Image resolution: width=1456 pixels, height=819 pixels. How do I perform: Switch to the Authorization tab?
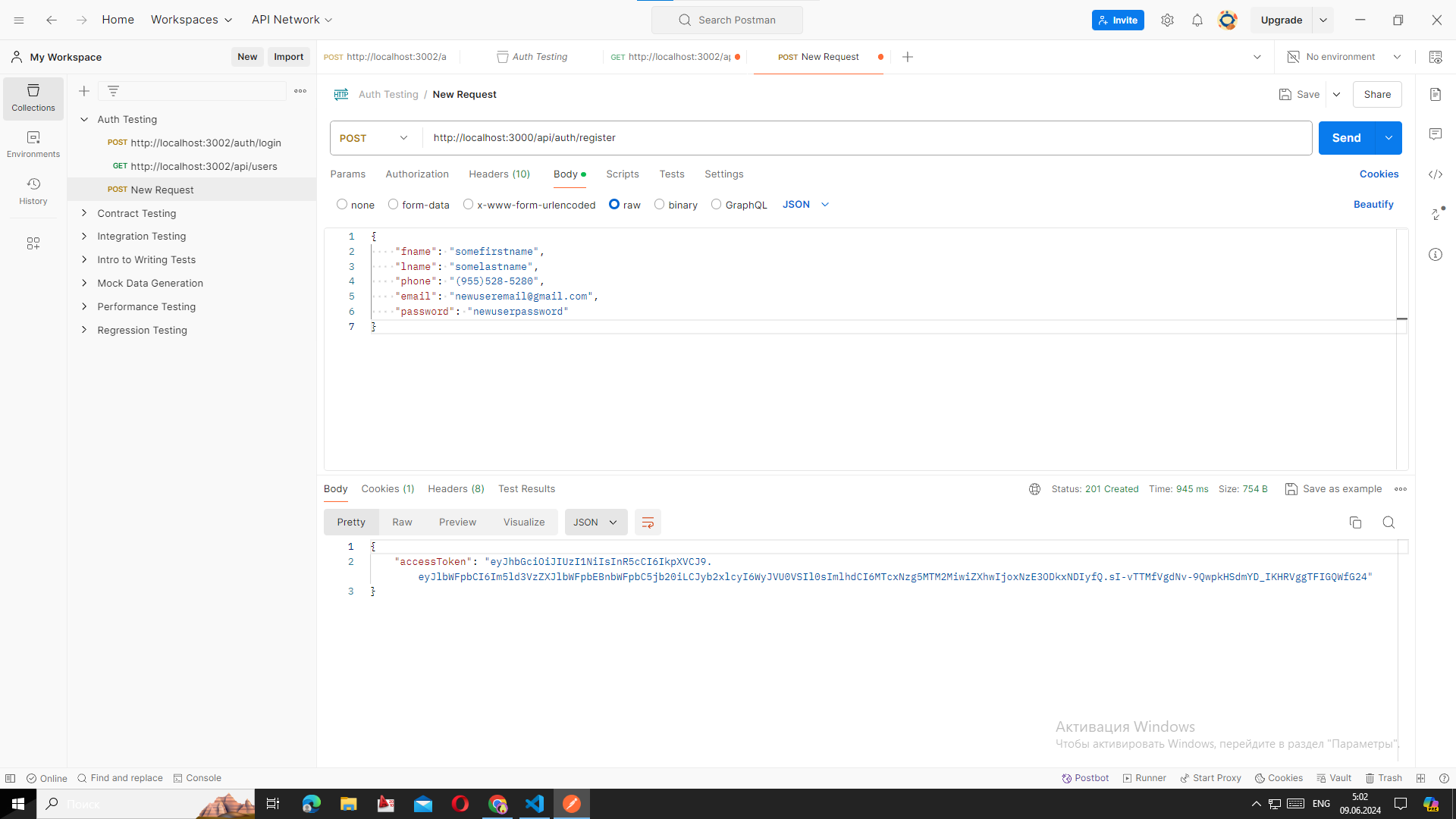417,174
